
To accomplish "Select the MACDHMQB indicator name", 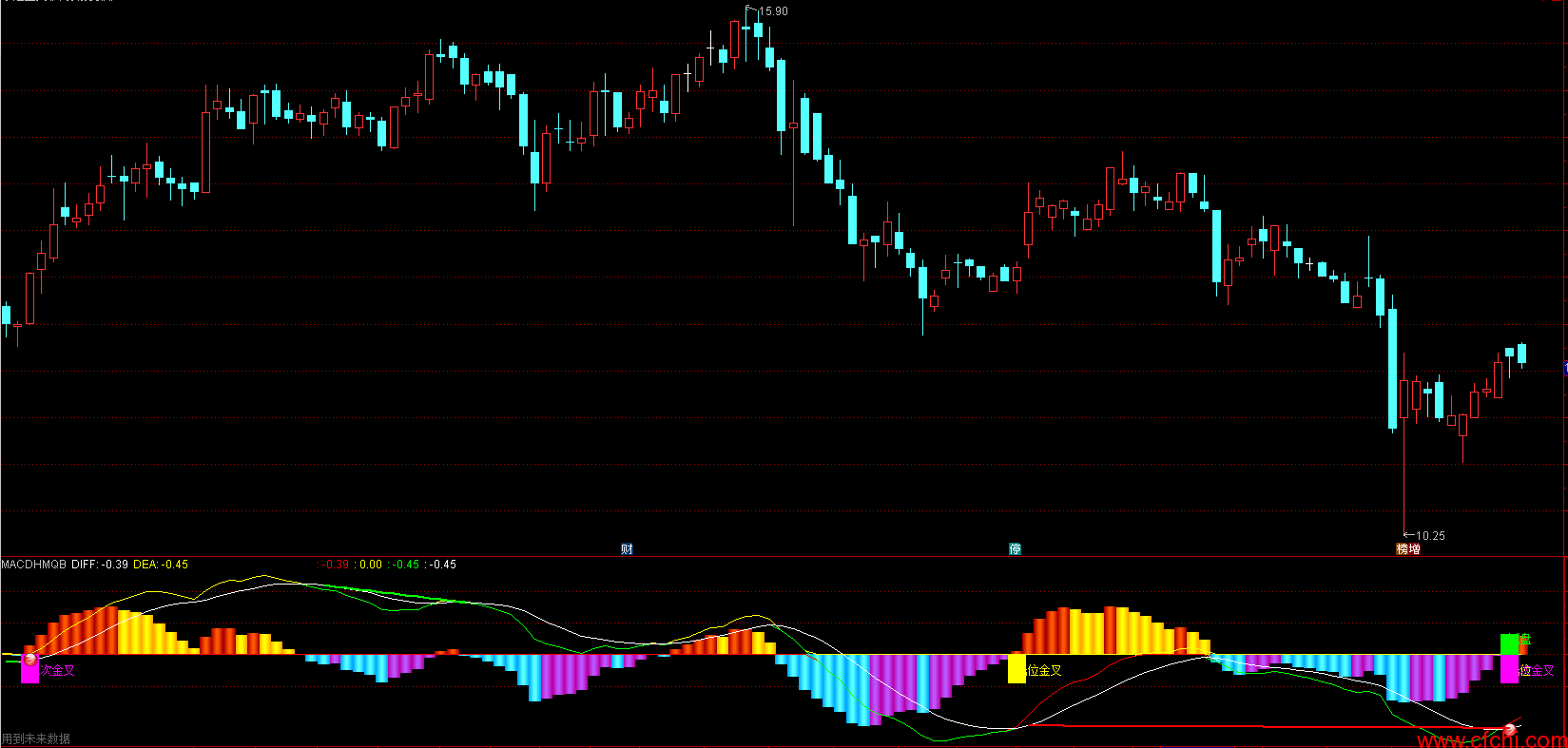I will [34, 565].
